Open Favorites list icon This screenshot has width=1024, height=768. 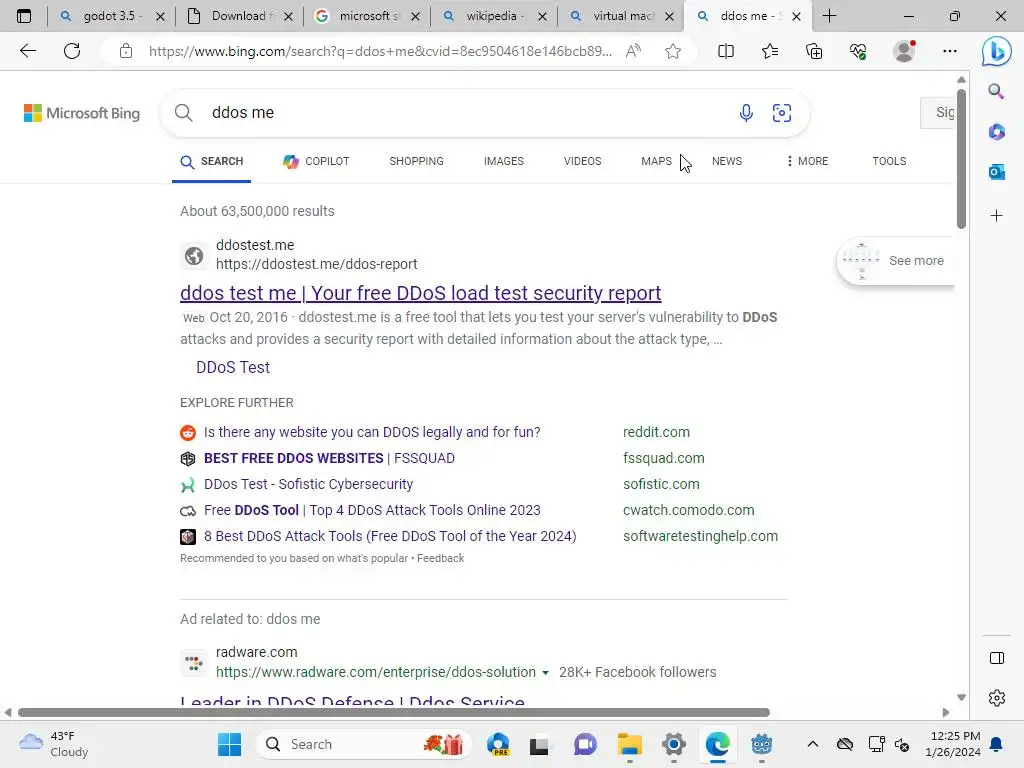[x=770, y=51]
